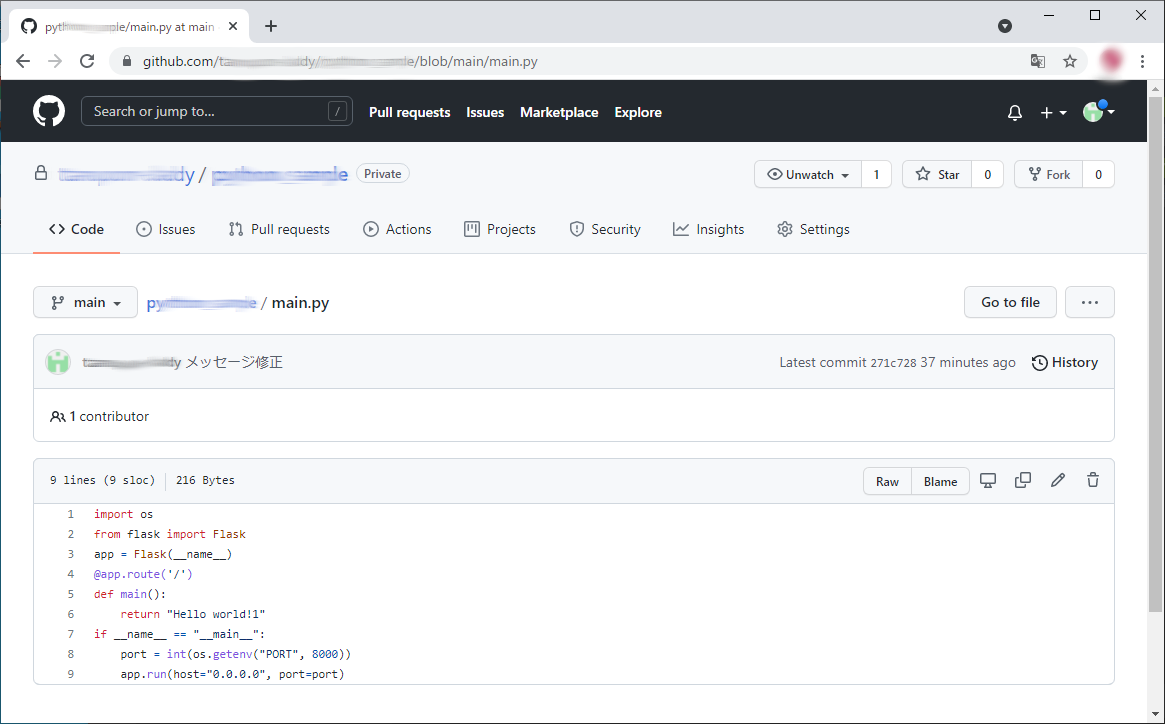Click the Google Translate icon in address bar
Image resolution: width=1165 pixels, height=724 pixels.
tap(1038, 61)
